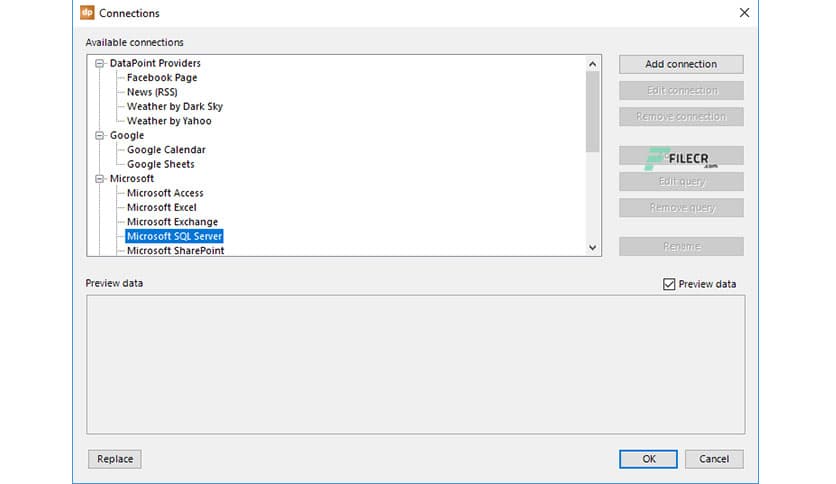The image size is (836, 484).
Task: Click the DataPoint icon in title bar
Action: pyautogui.click(x=87, y=12)
